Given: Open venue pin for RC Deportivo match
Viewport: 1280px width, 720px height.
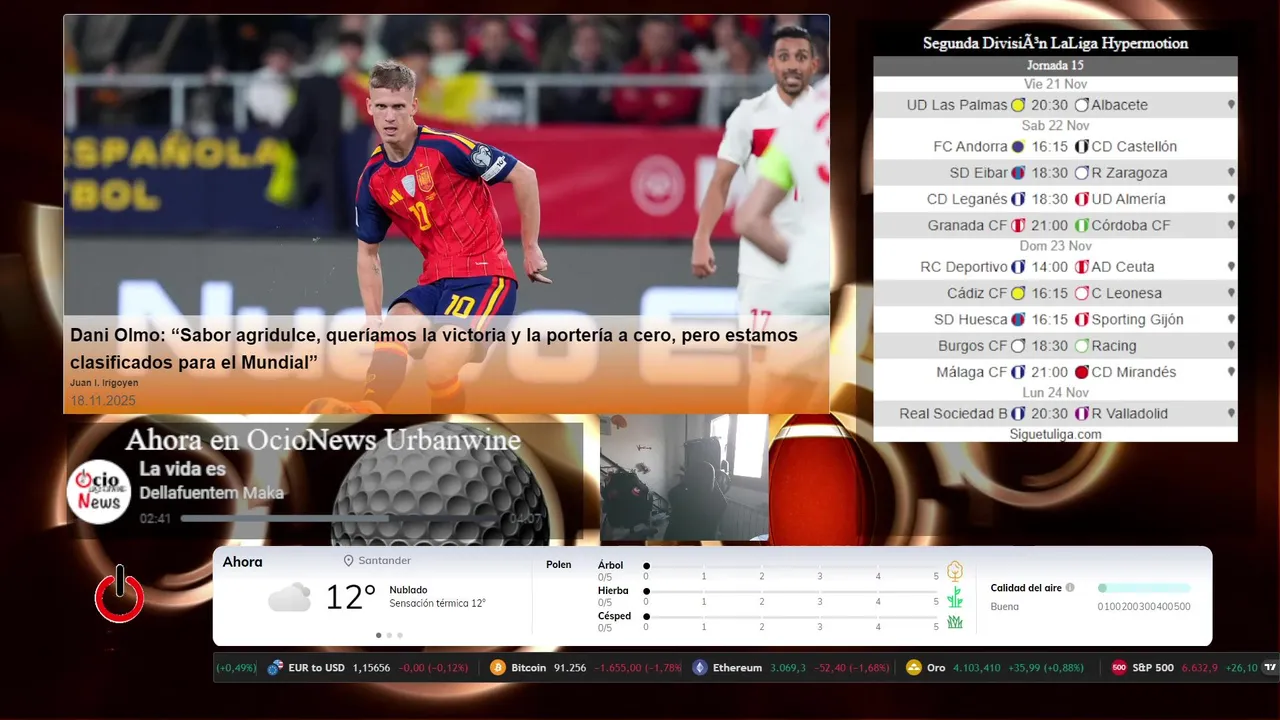Looking at the screenshot, I should point(1231,267).
